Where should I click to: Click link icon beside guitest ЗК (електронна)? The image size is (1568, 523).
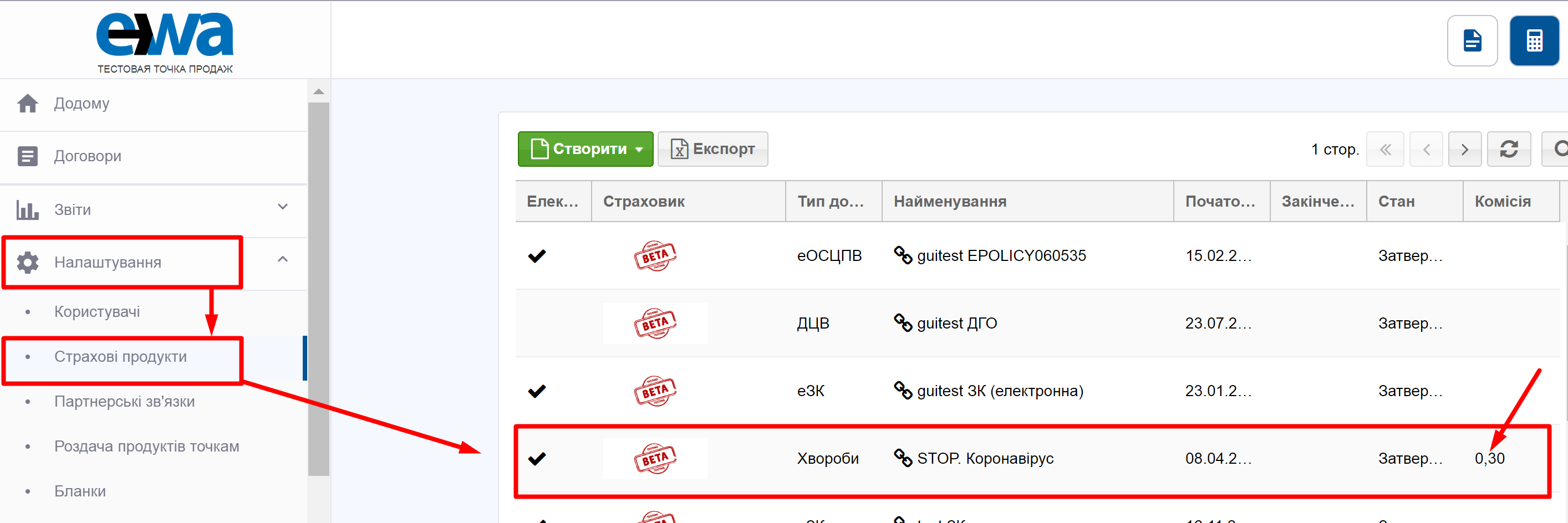click(x=903, y=391)
